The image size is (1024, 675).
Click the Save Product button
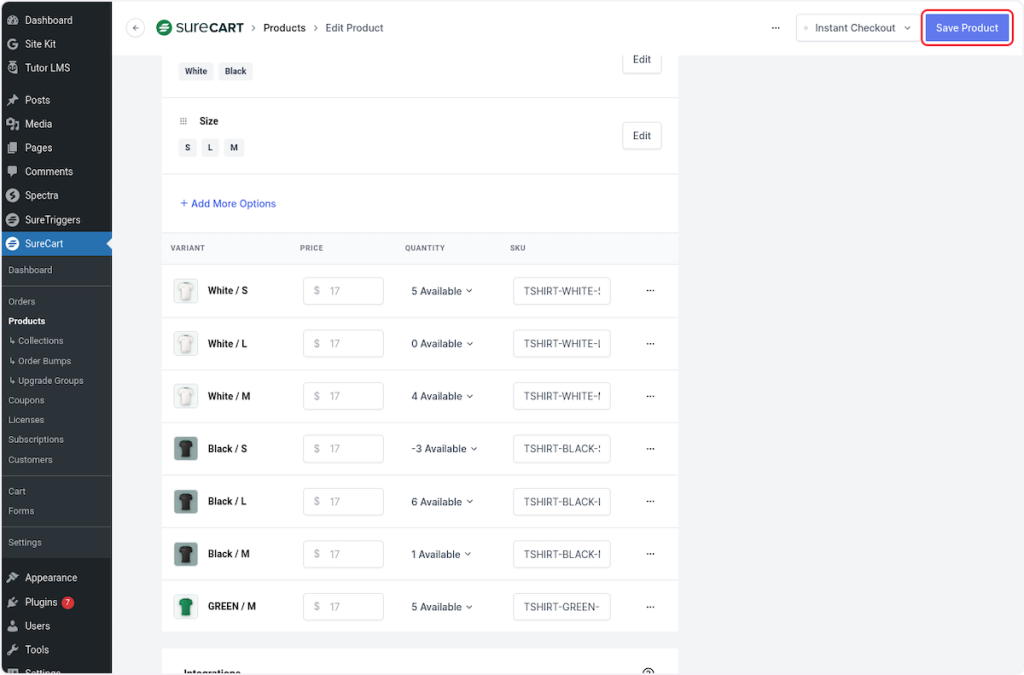click(966, 28)
